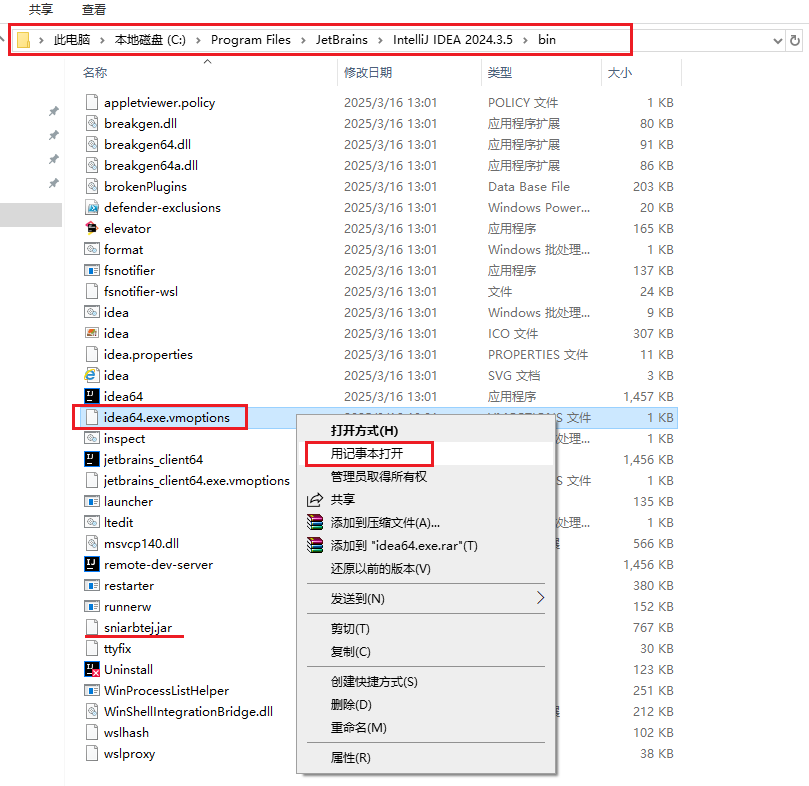
Task: Click the breakgen64.dll file icon
Action: click(x=92, y=145)
